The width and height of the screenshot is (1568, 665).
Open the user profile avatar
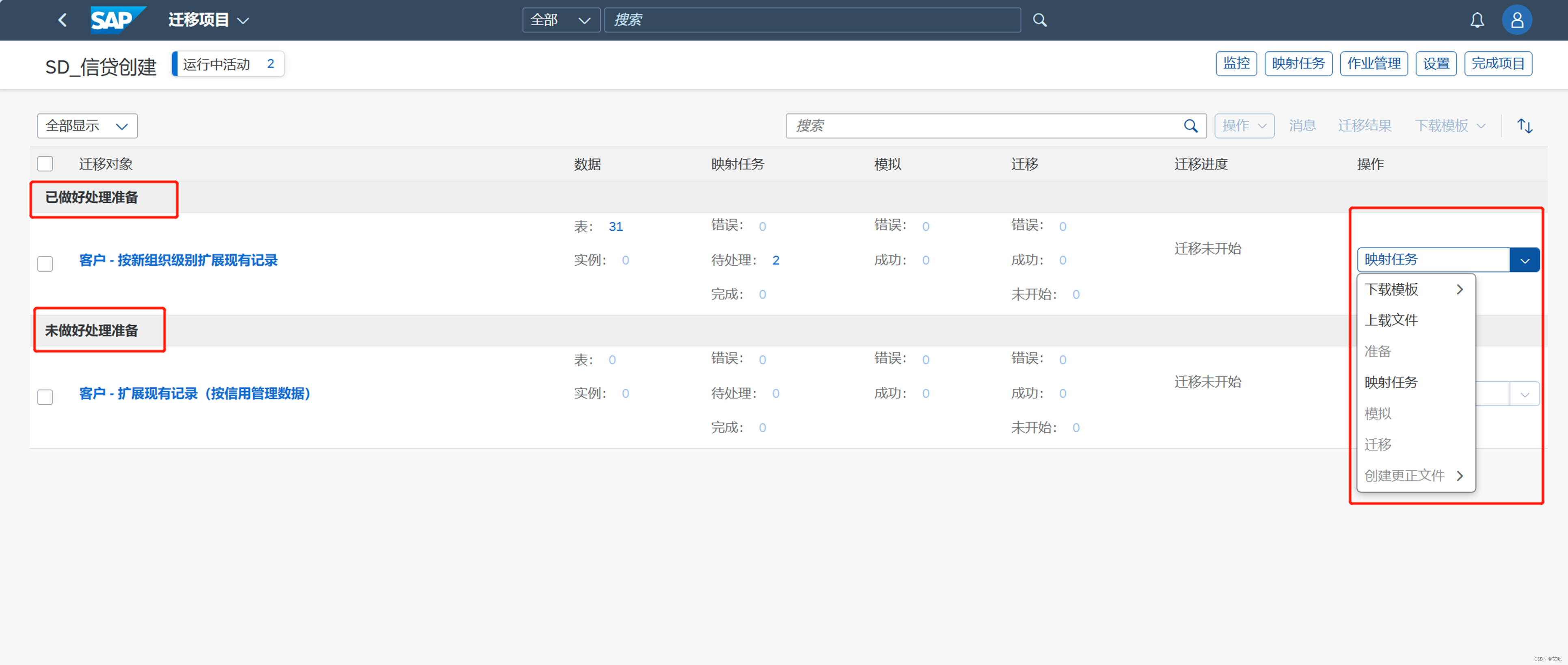pos(1516,20)
